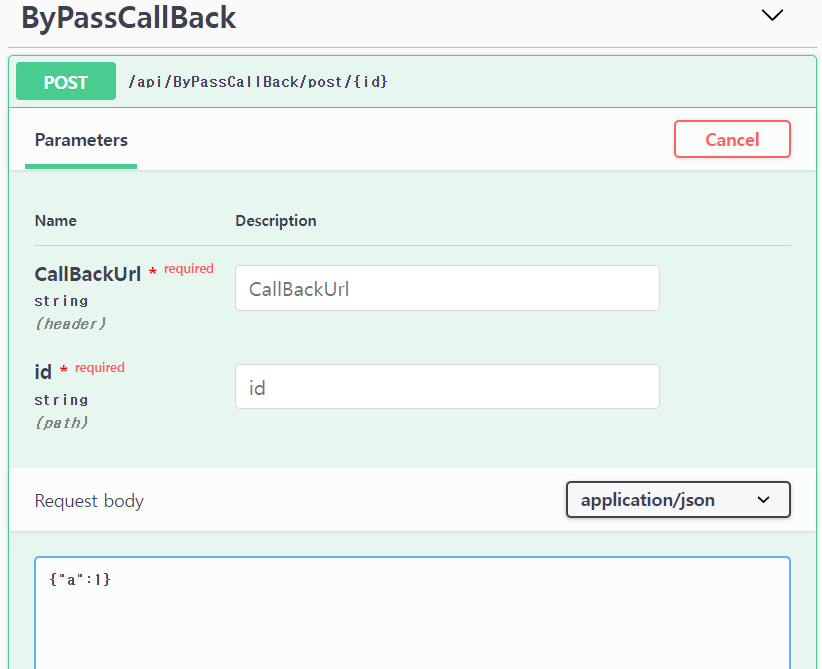Click the required marker beside id

click(99, 368)
